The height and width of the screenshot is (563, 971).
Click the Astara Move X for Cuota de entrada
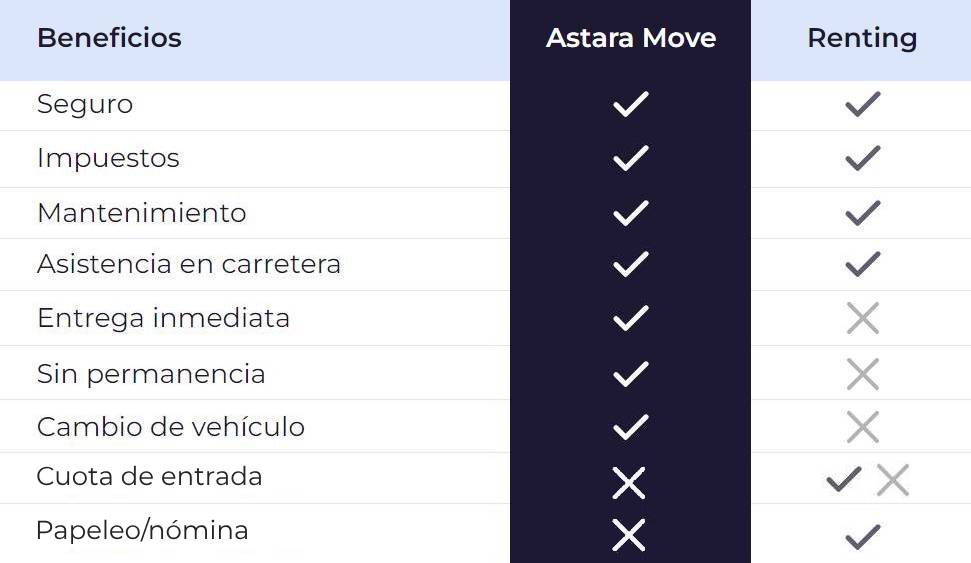point(629,483)
